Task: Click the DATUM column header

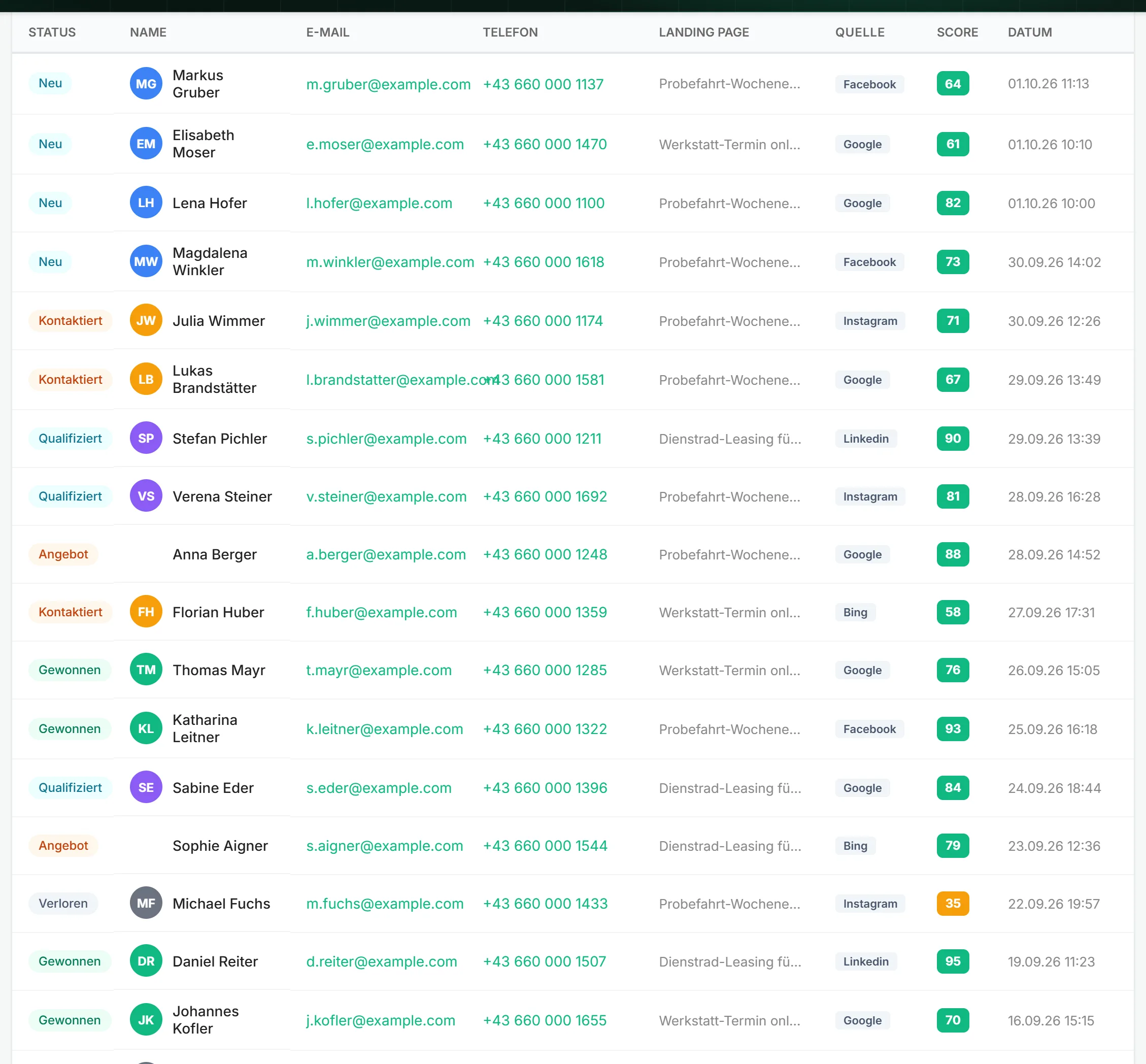Action: click(x=1029, y=32)
